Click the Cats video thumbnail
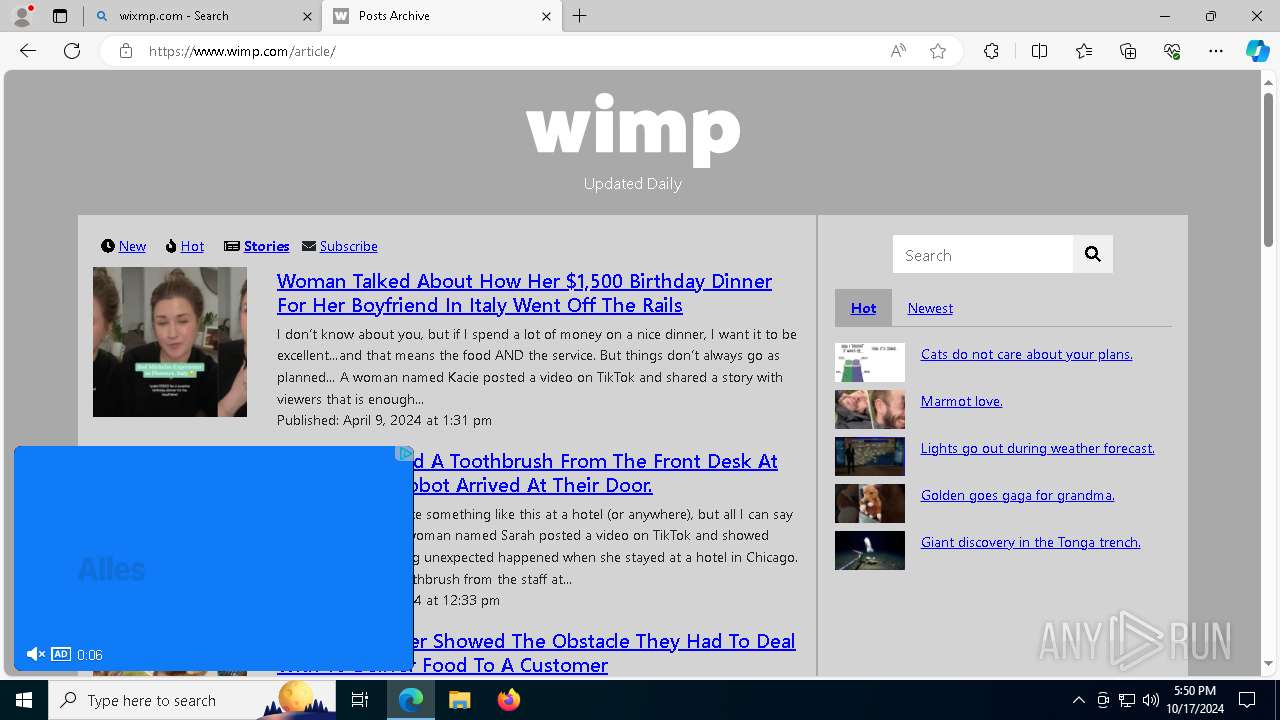Viewport: 1280px width, 720px height. tap(870, 363)
